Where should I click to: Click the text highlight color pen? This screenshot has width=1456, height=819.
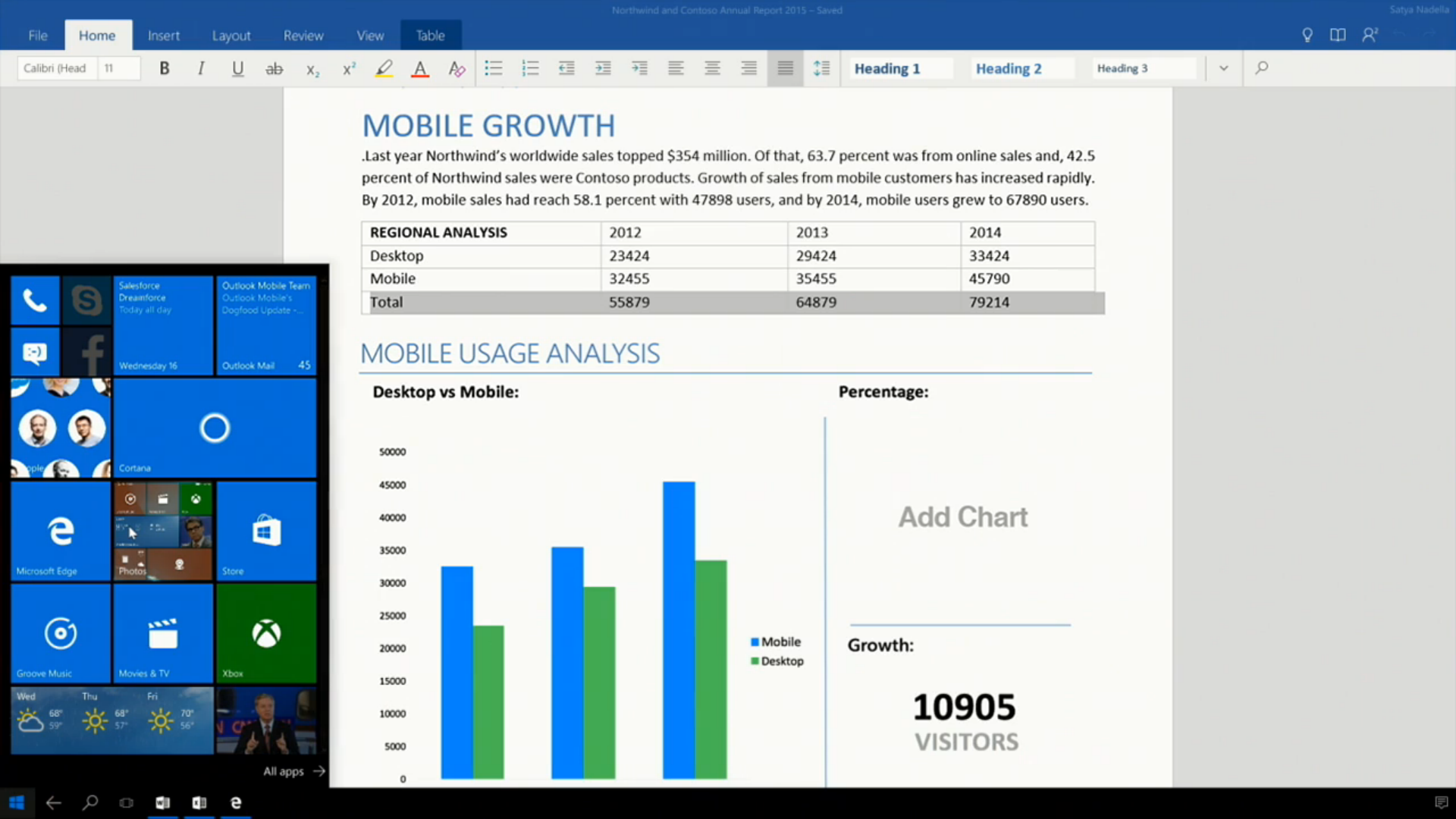(x=384, y=69)
